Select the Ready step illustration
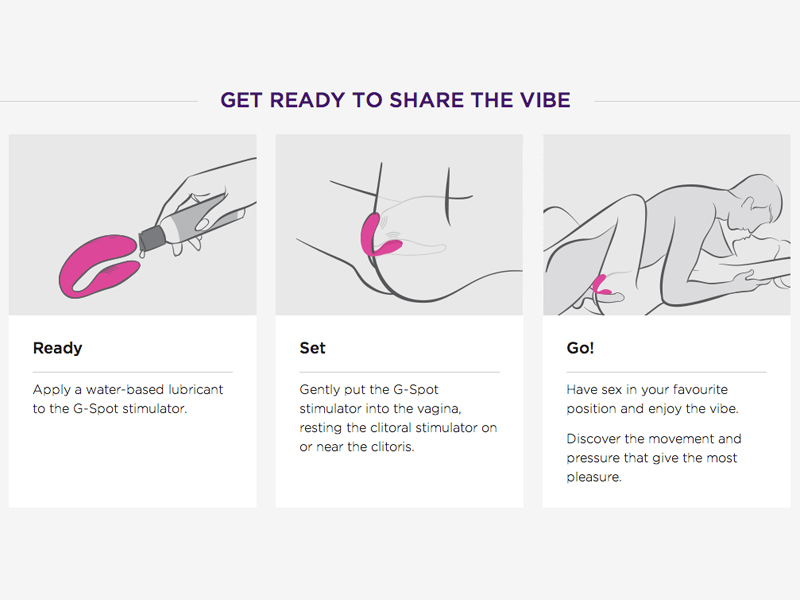This screenshot has width=800, height=600. [133, 224]
